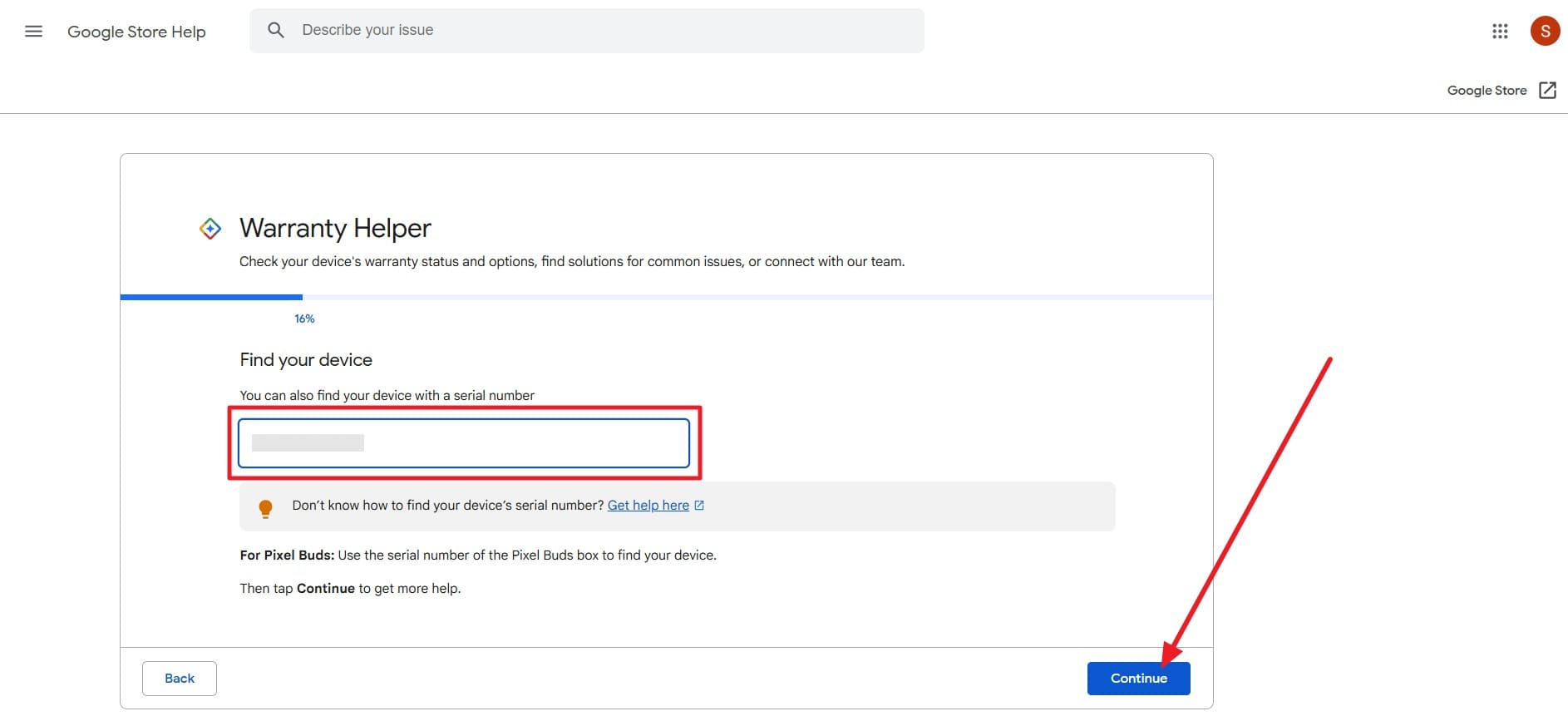The height and width of the screenshot is (721, 1568).
Task: Click the Continue button
Action: click(x=1139, y=679)
